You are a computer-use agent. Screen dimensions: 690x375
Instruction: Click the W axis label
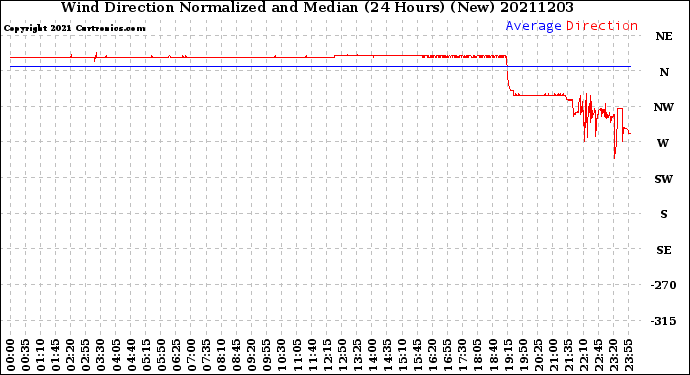(663, 143)
